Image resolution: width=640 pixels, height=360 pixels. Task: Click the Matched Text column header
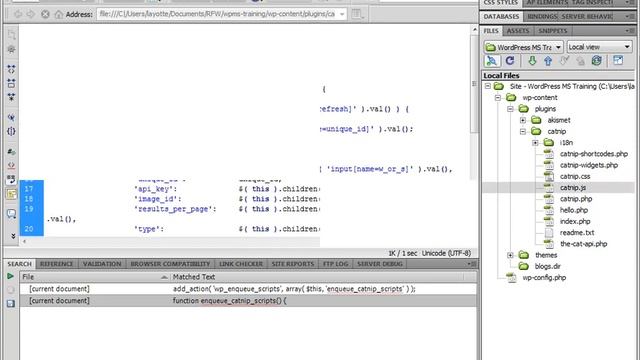coord(317,277)
